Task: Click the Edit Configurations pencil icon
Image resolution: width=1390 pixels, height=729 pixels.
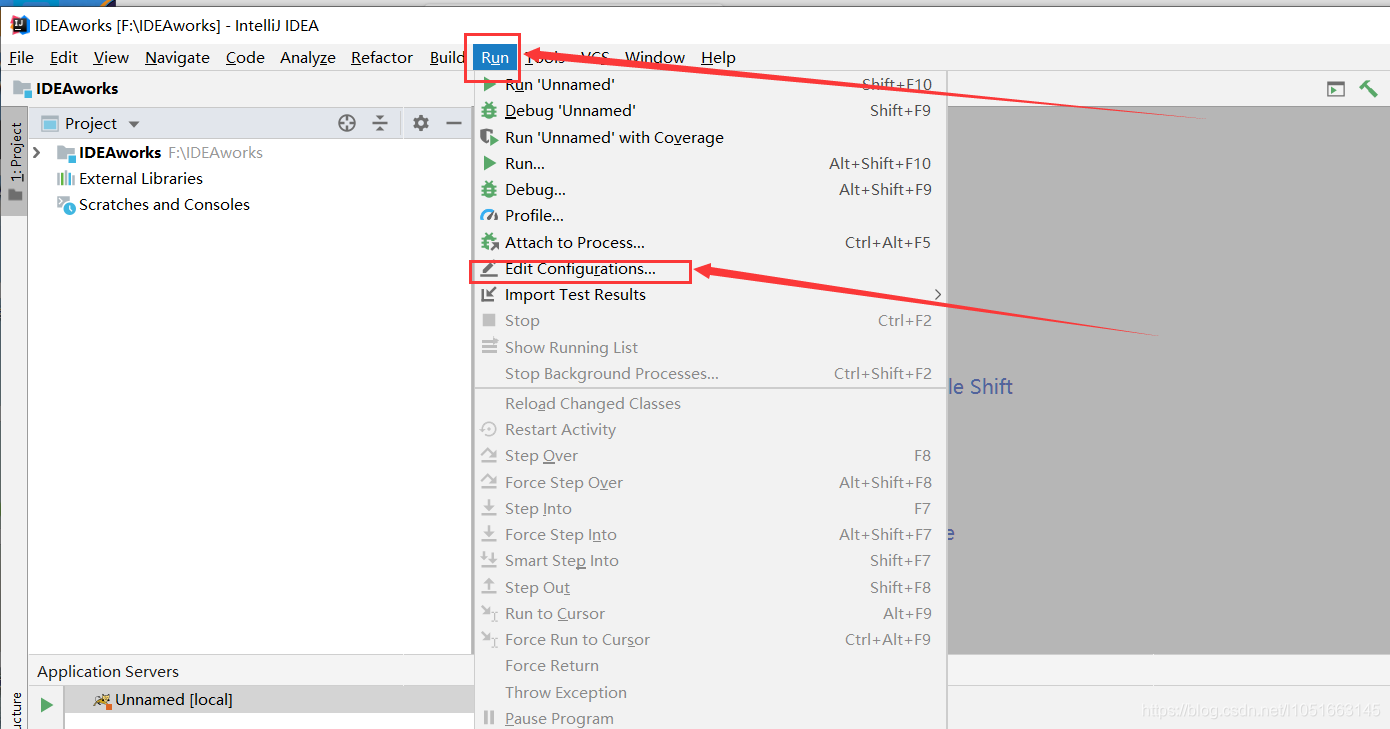Action: pos(489,269)
